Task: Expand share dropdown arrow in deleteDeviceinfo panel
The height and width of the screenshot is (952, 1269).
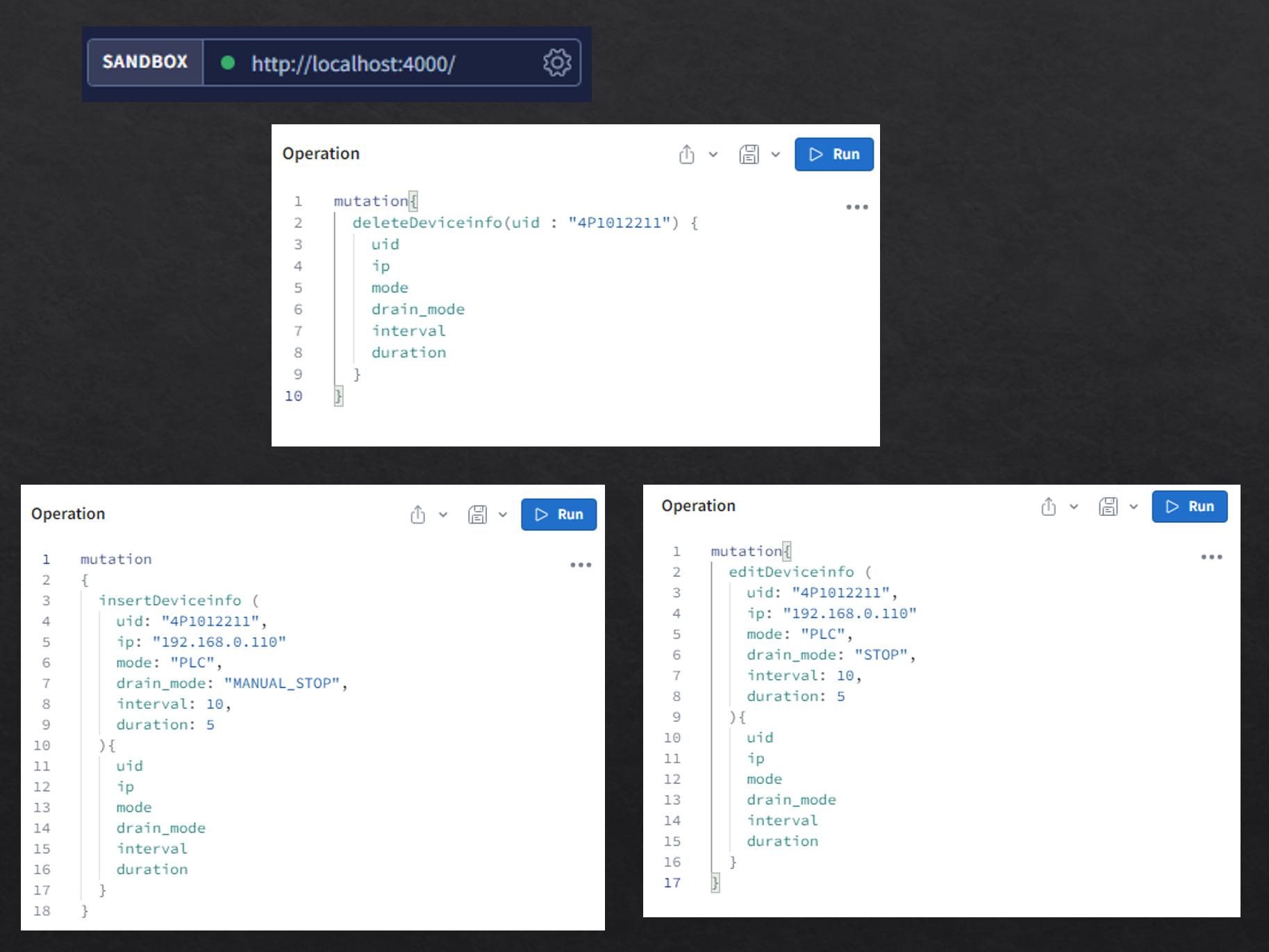Action: coord(713,154)
